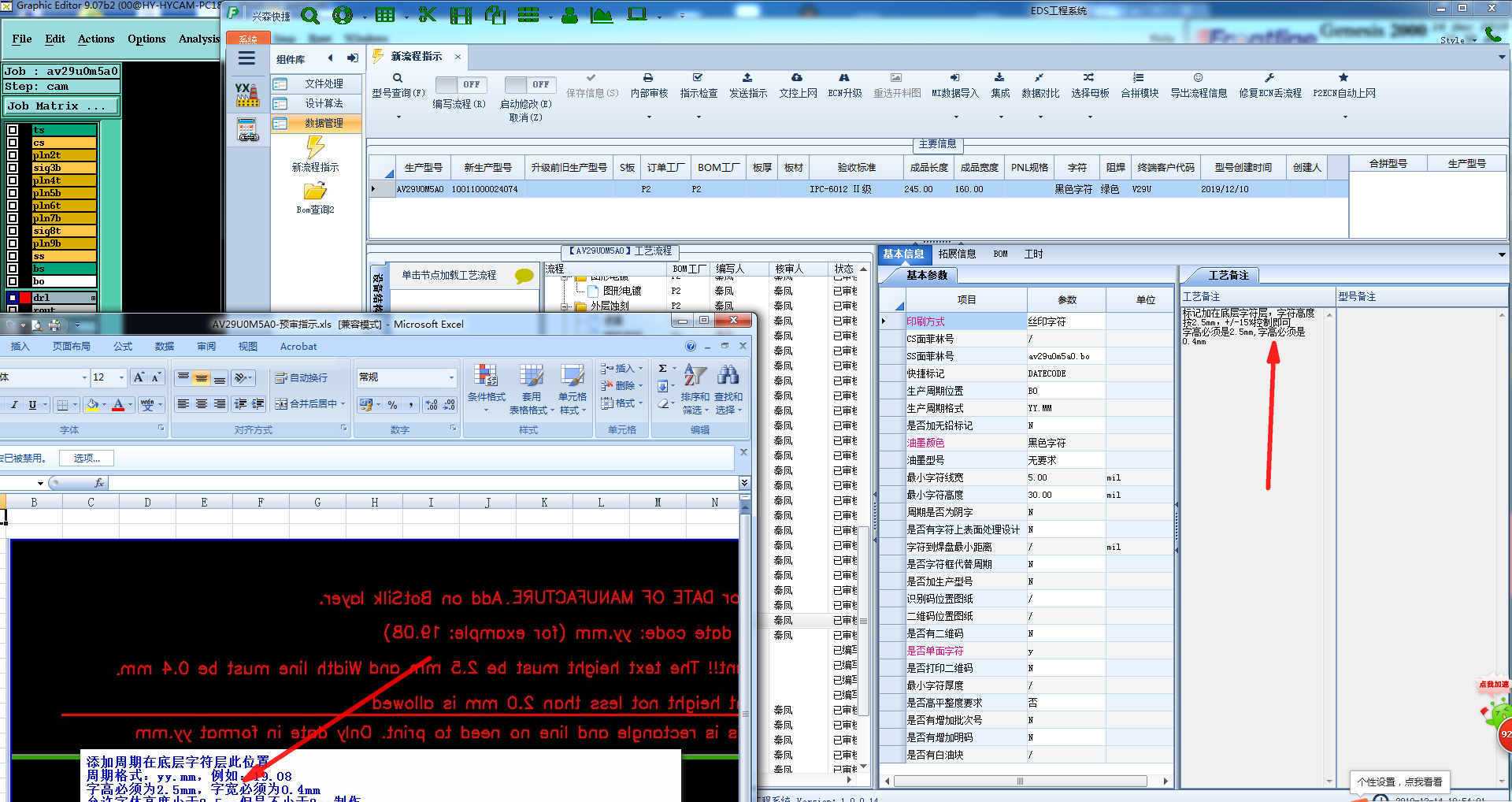
Task: Toggle the sig8t layer checkbox in Genesis
Action: tap(13, 231)
